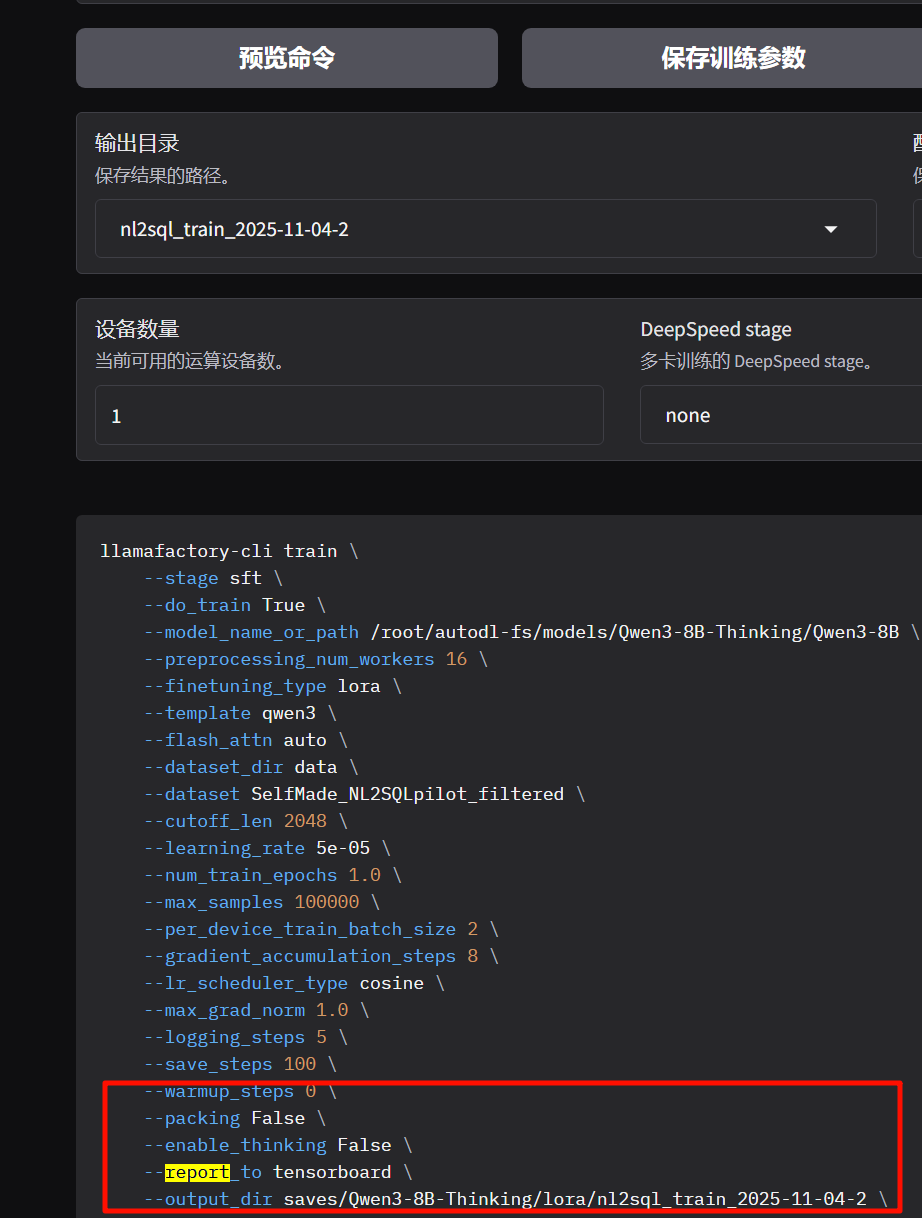Screen dimensions: 922x1218
Task: Click the --do_train True line
Action: [x=235, y=605]
